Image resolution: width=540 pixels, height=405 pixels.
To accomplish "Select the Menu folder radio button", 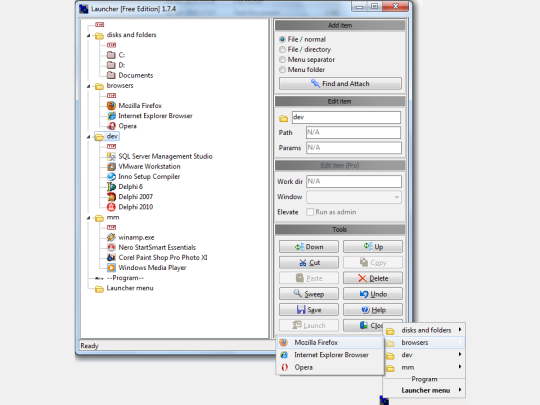I will pyautogui.click(x=282, y=70).
